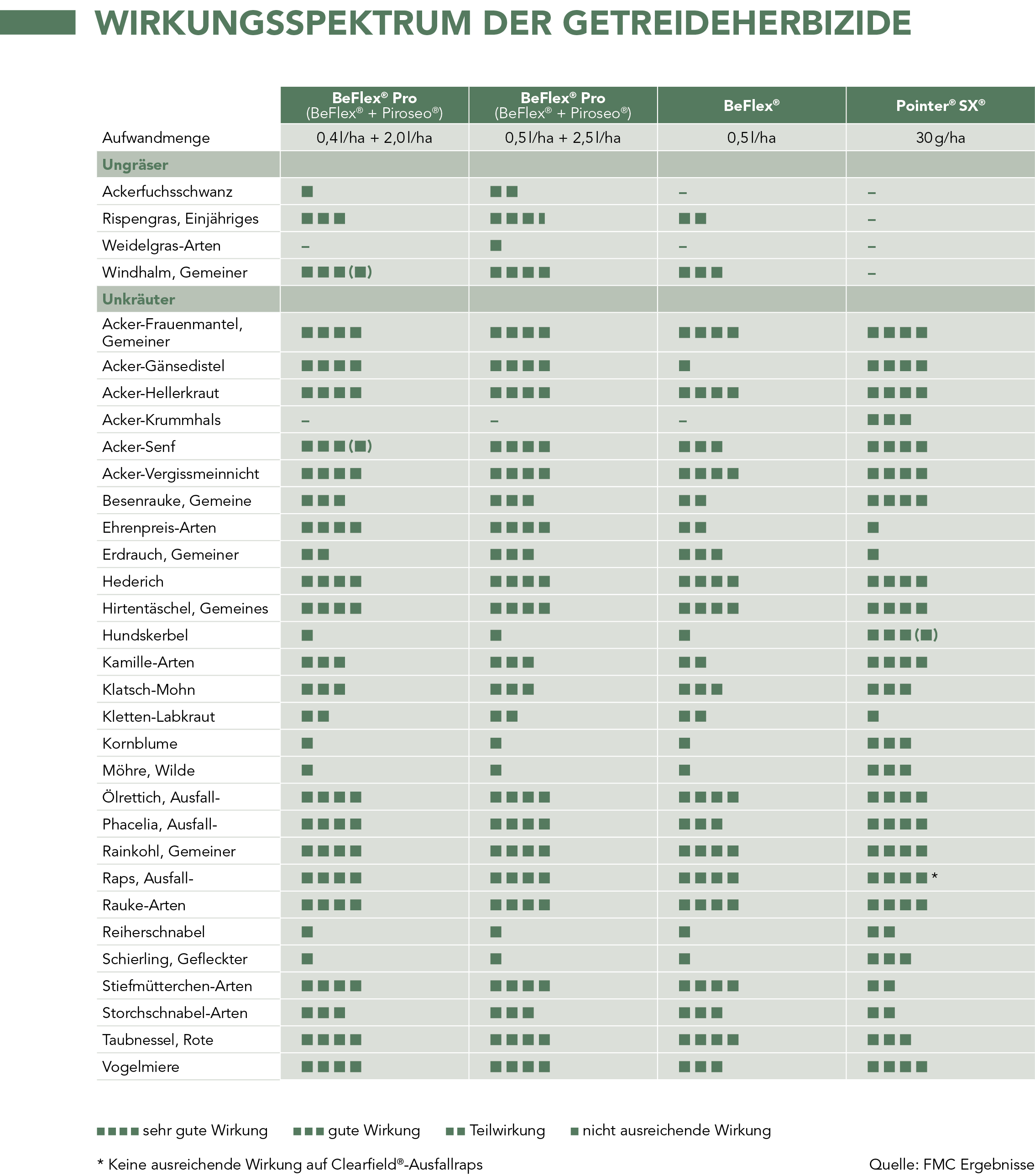Click the 'Ungräser' section heading
Image resolution: width=1035 pixels, height=1176 pixels.
point(135,164)
